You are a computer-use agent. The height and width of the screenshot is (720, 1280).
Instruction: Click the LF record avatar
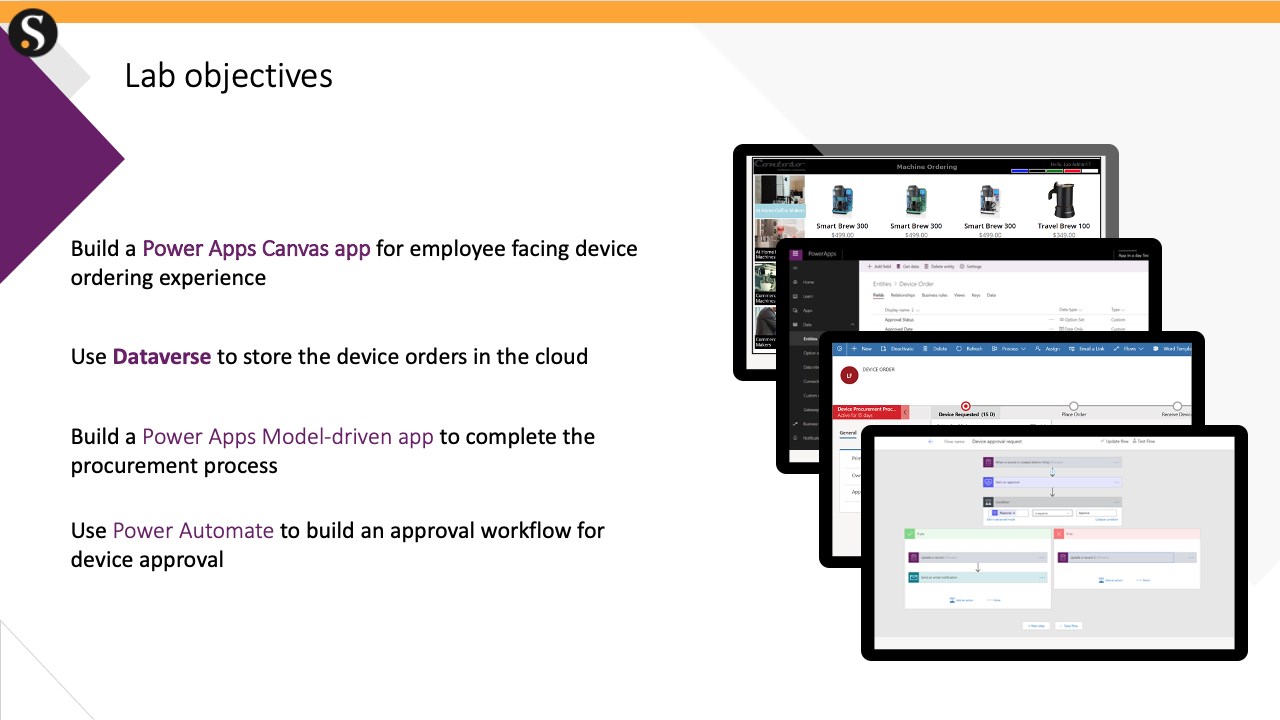[849, 375]
